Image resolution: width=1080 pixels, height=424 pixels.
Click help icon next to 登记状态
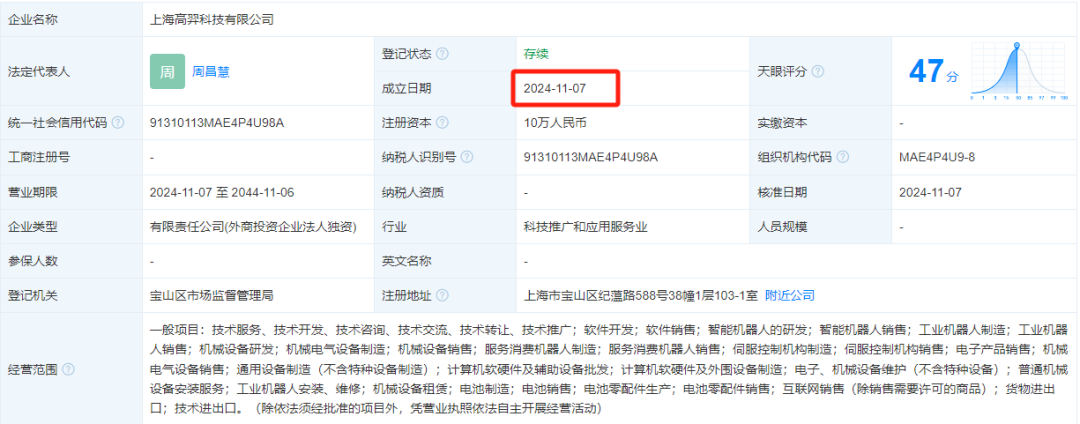point(442,54)
